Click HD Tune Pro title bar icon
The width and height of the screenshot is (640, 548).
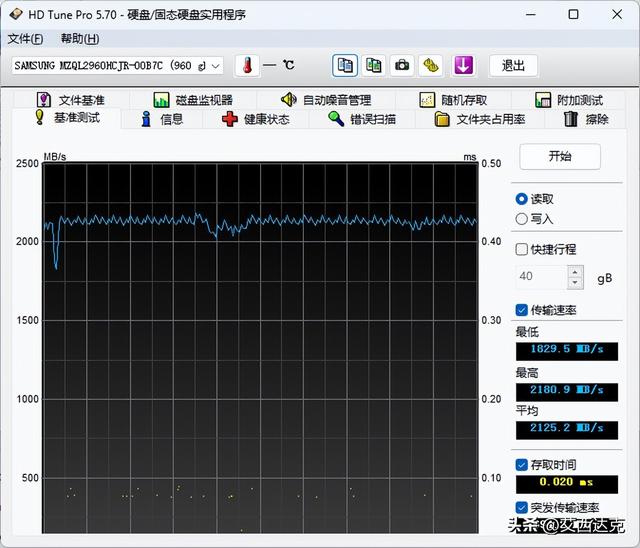(16, 14)
